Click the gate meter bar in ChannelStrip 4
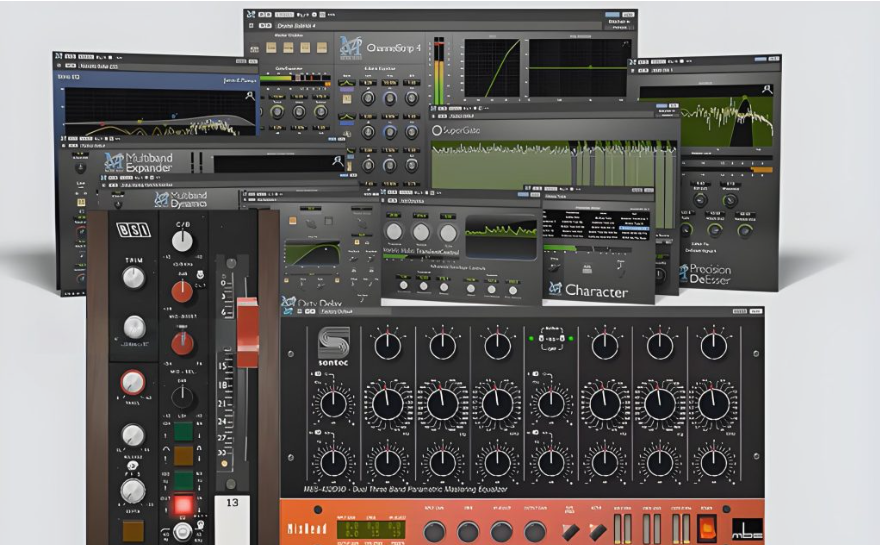This screenshot has width=880, height=545. (295, 78)
